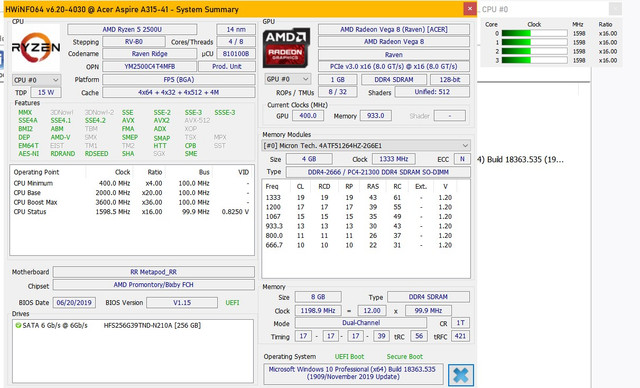Click the 15 W TDP field

click(46, 93)
